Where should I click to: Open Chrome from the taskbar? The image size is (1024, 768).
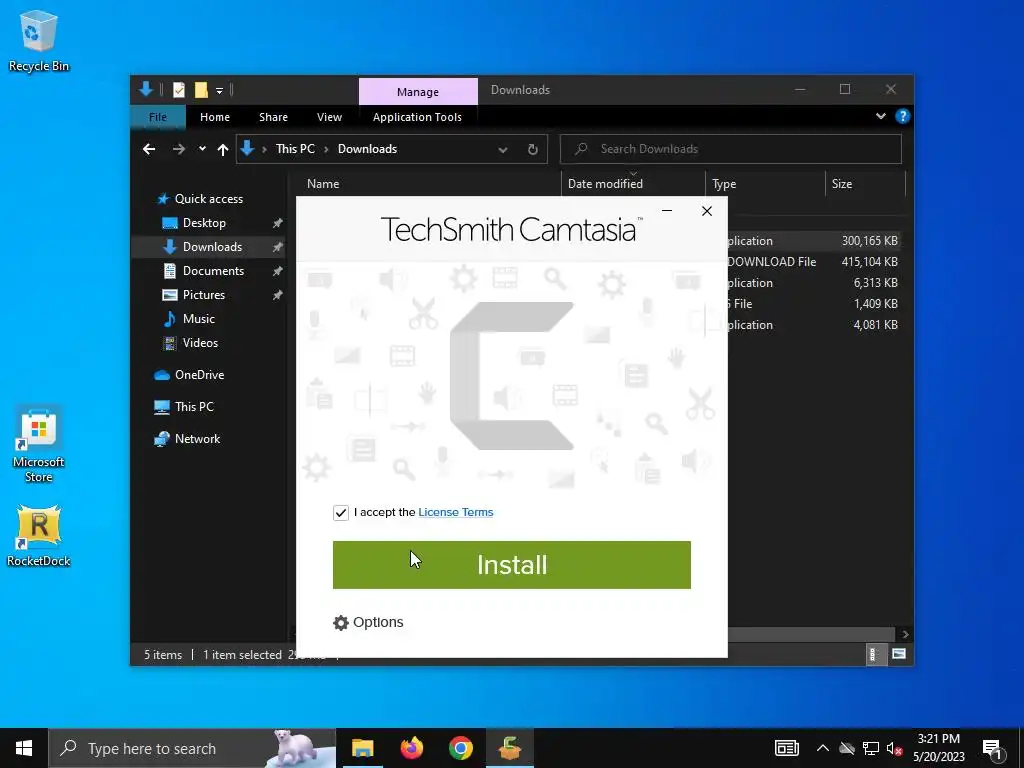click(x=460, y=748)
